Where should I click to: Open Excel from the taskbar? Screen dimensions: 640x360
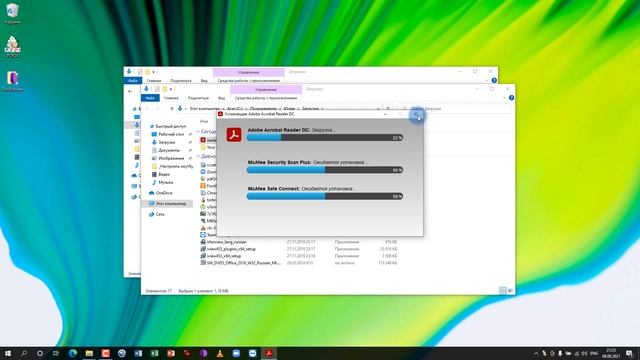155,353
